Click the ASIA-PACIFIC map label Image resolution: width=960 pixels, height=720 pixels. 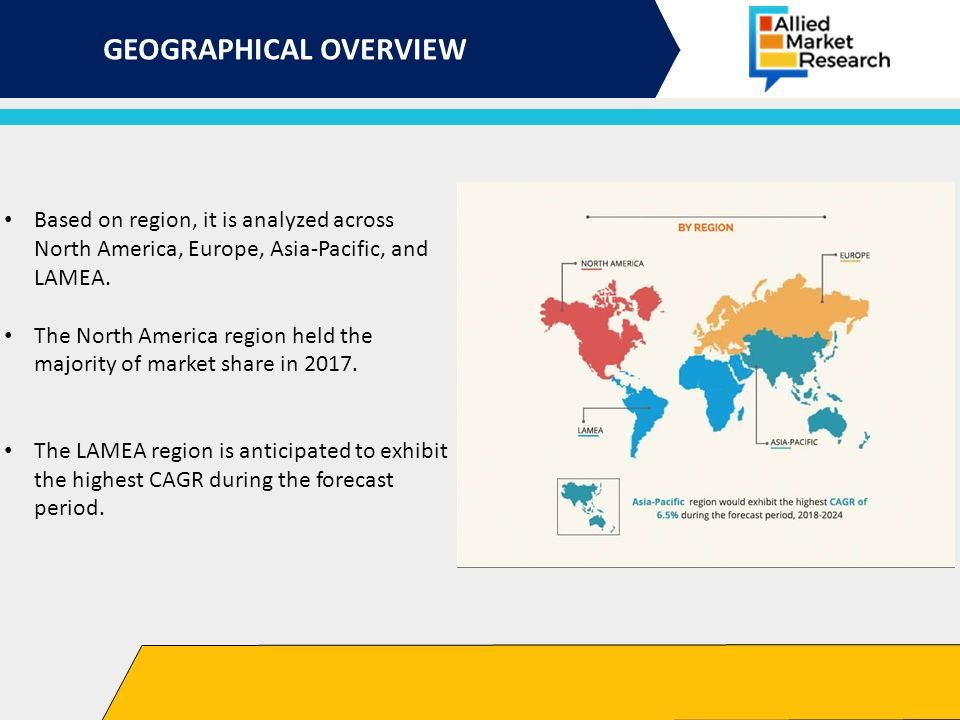click(x=793, y=442)
